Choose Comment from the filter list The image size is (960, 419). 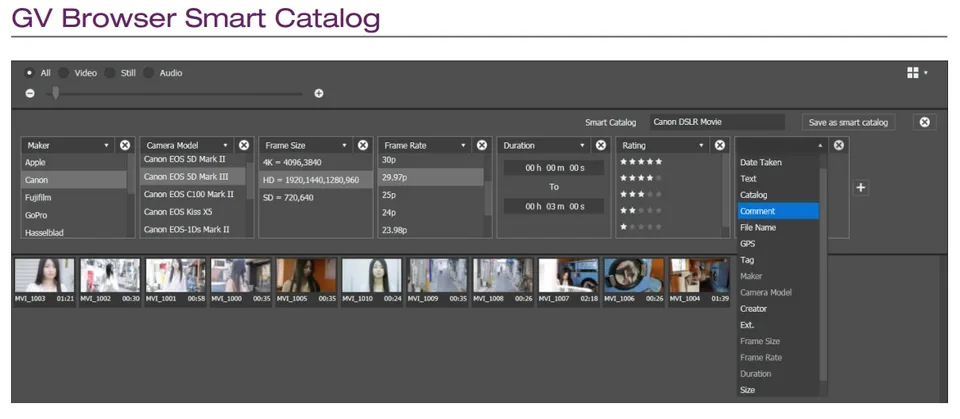pos(778,211)
